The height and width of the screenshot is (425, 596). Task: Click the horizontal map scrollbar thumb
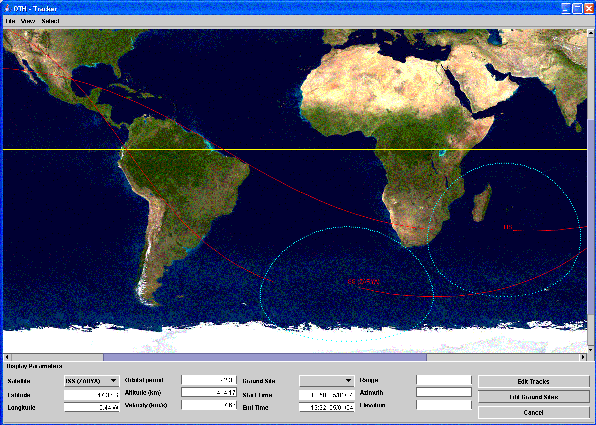(x=265, y=357)
